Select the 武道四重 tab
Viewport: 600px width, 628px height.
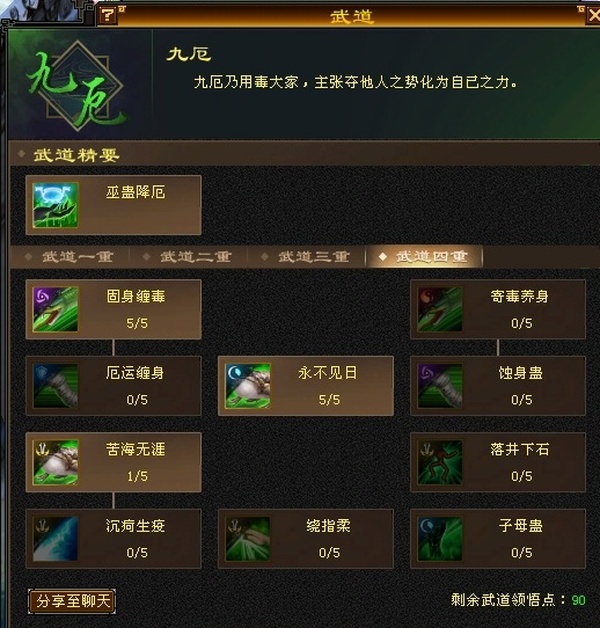425,257
